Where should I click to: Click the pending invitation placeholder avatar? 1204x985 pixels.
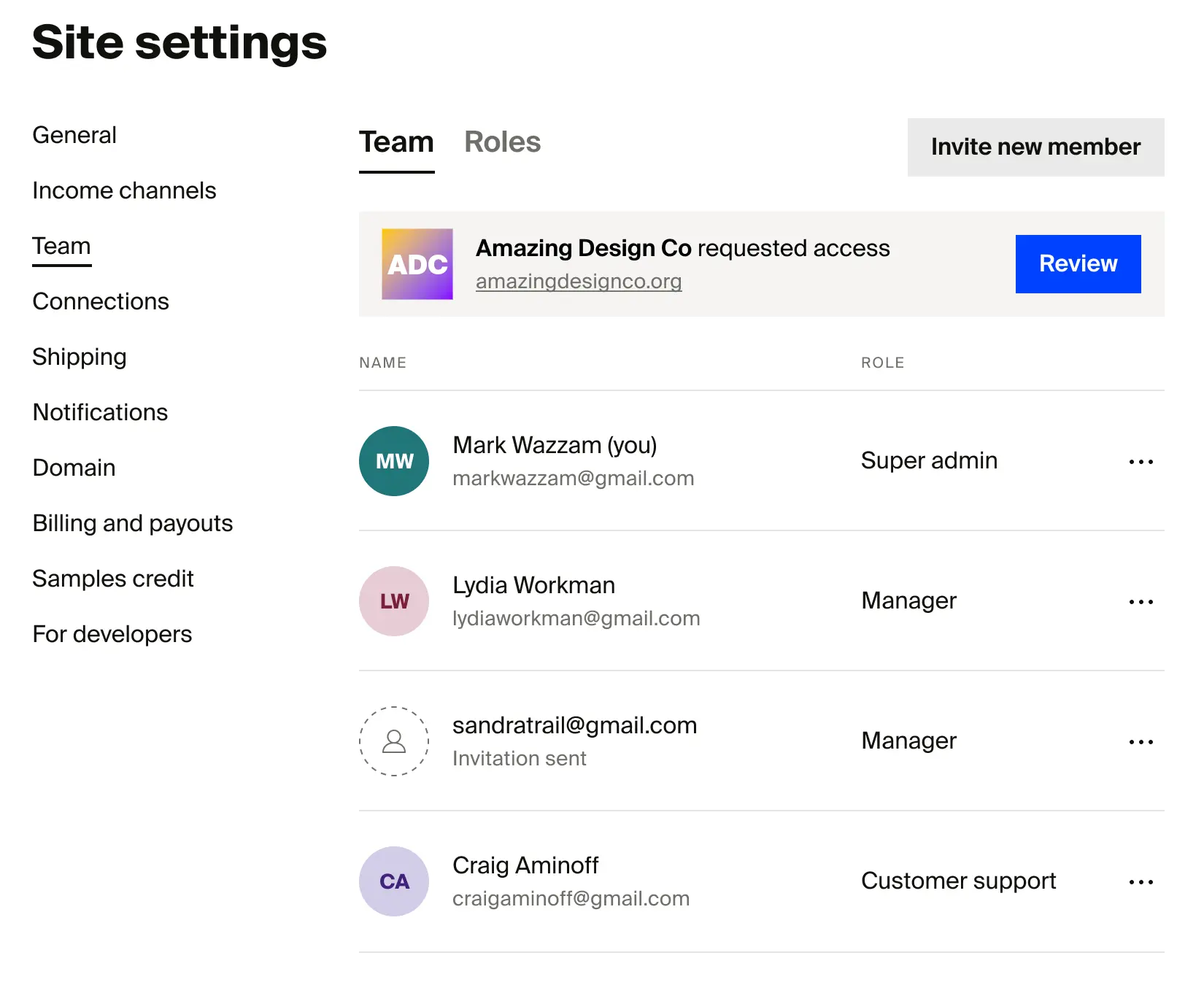coord(393,741)
